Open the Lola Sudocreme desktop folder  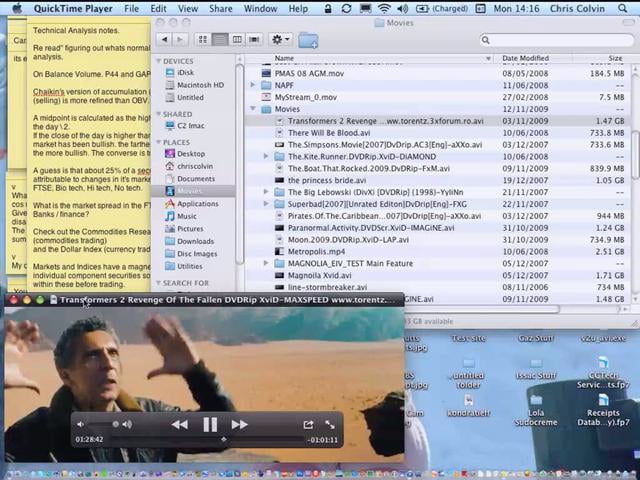(x=536, y=409)
